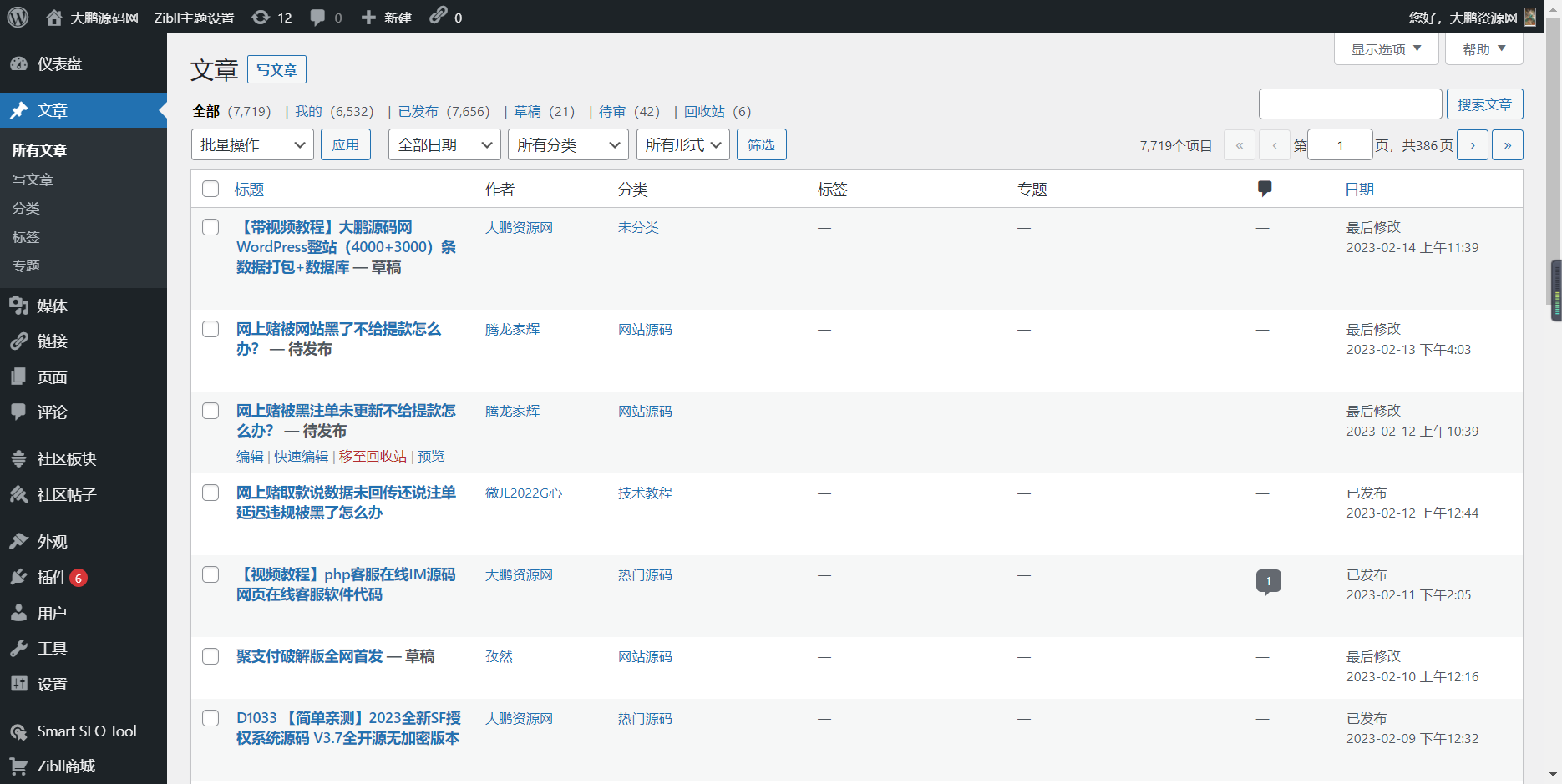This screenshot has height=784, width=1562.
Task: Click 移至回收站 for the highlighted post
Action: coord(373,456)
